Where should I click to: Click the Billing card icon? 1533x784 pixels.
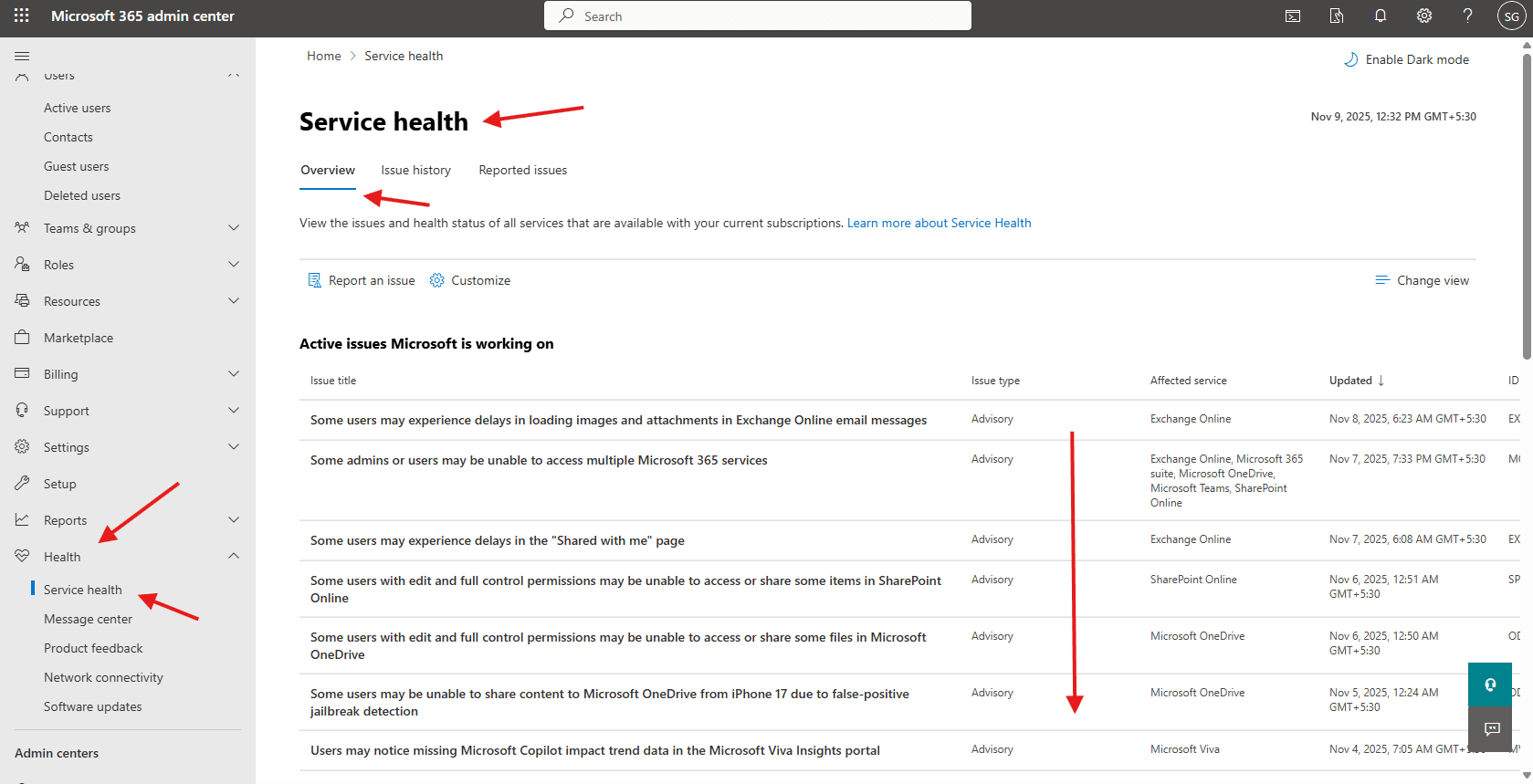pyautogui.click(x=22, y=373)
